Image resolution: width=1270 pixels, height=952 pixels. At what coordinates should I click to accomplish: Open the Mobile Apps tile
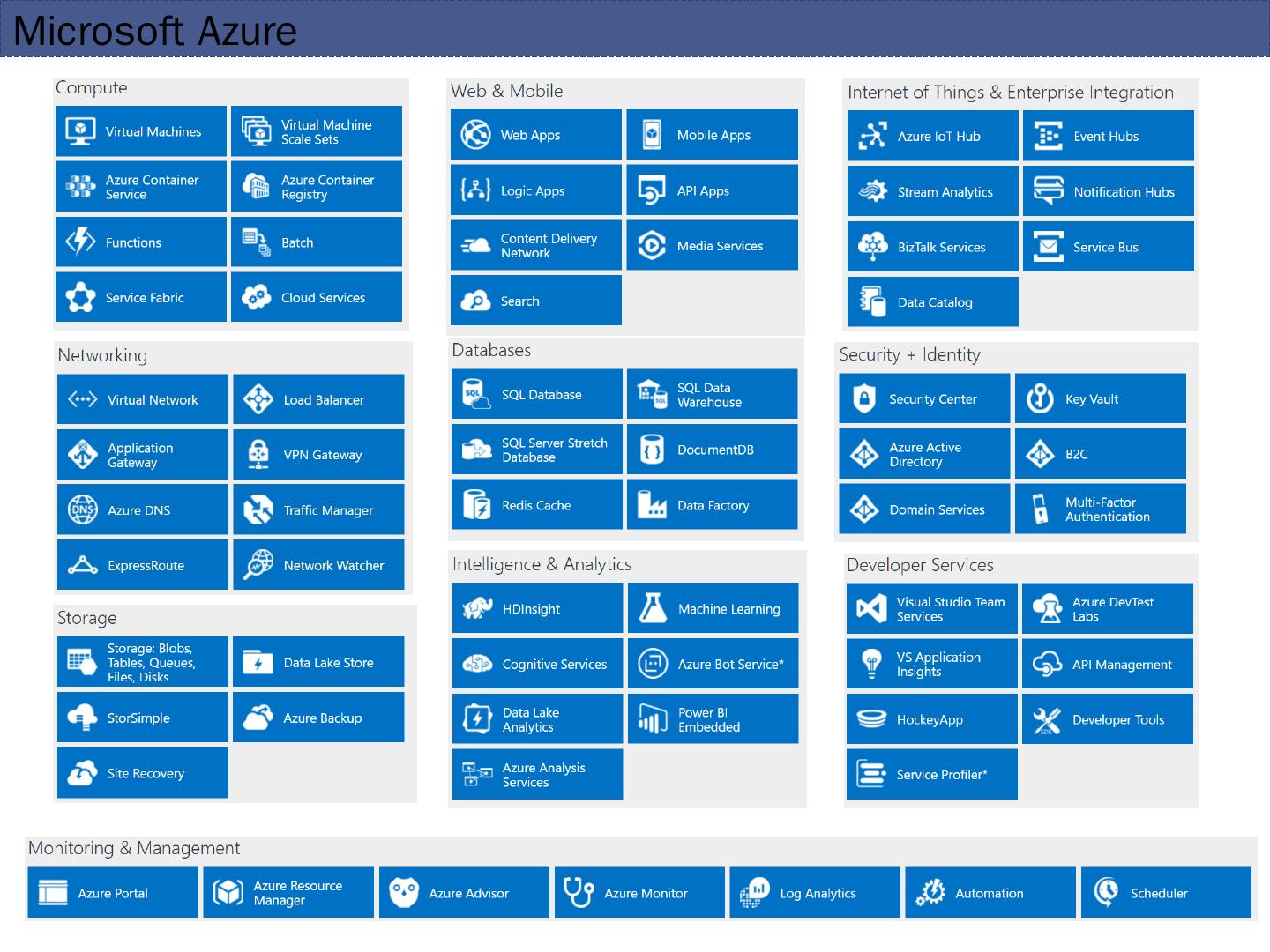coord(713,135)
